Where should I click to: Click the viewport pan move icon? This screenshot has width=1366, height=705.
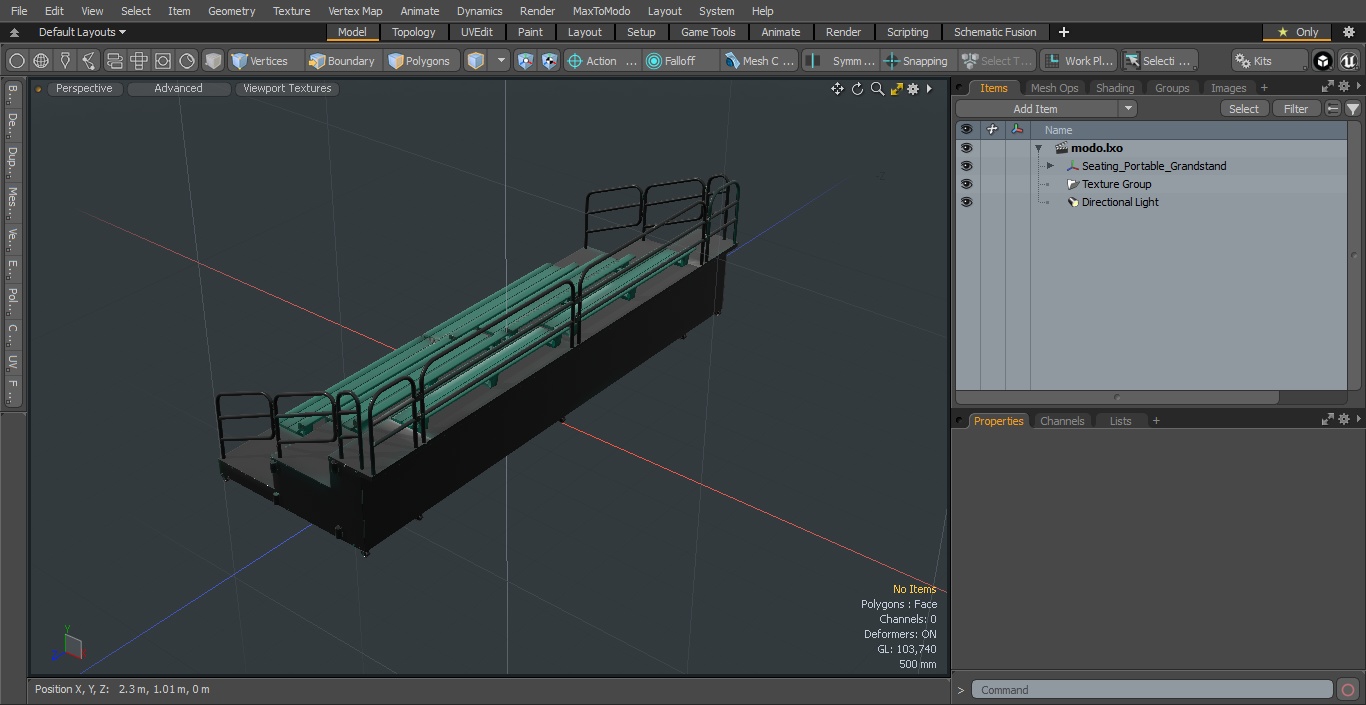837,89
